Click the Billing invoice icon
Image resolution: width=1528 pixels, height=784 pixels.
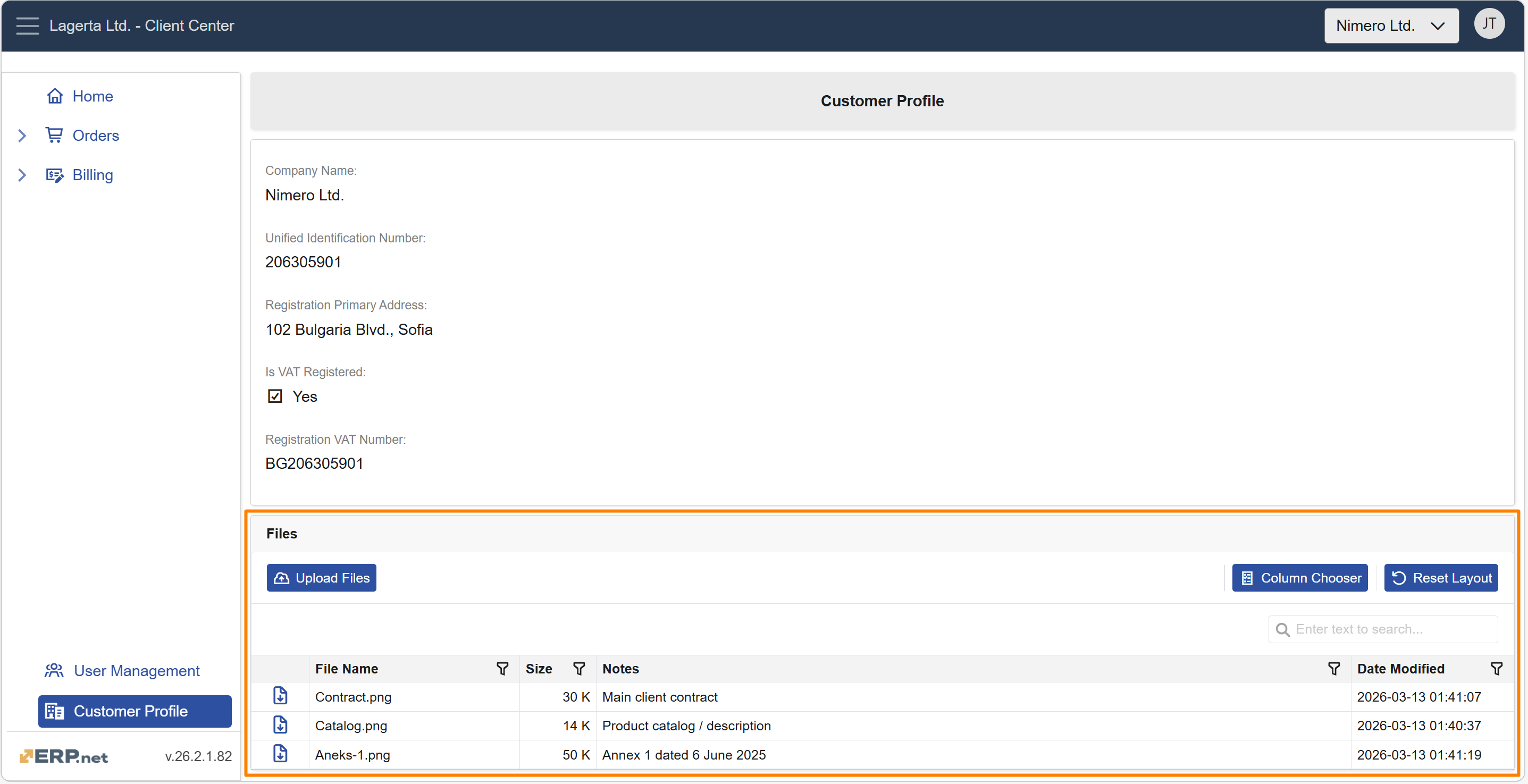[x=54, y=174]
